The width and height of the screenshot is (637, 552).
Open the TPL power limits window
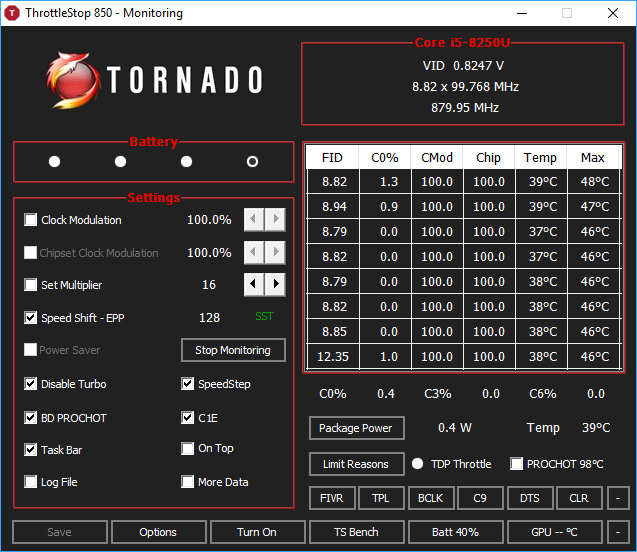coord(381,498)
